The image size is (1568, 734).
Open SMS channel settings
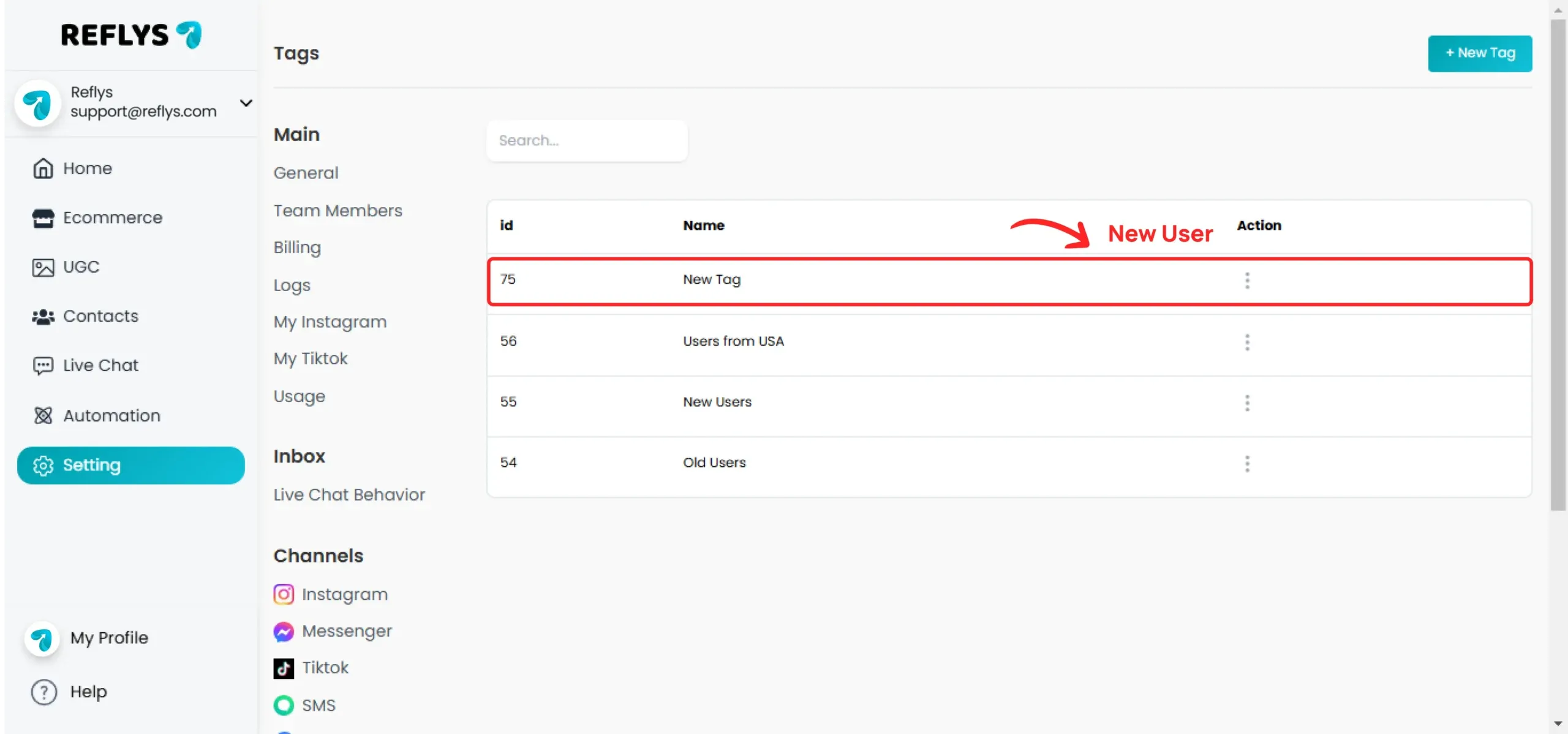pos(318,706)
